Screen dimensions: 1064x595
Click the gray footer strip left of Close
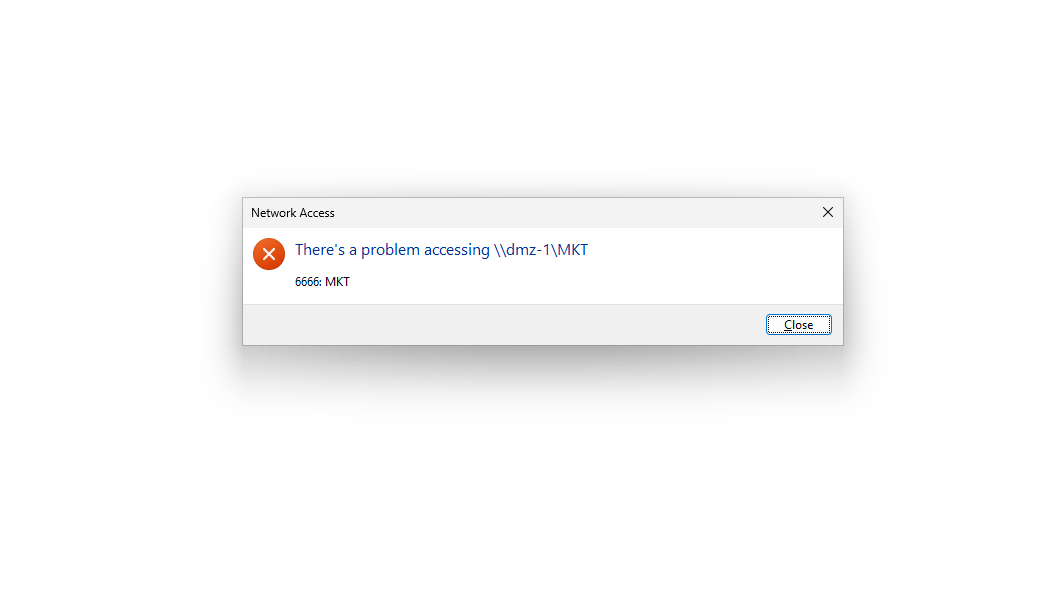point(504,325)
